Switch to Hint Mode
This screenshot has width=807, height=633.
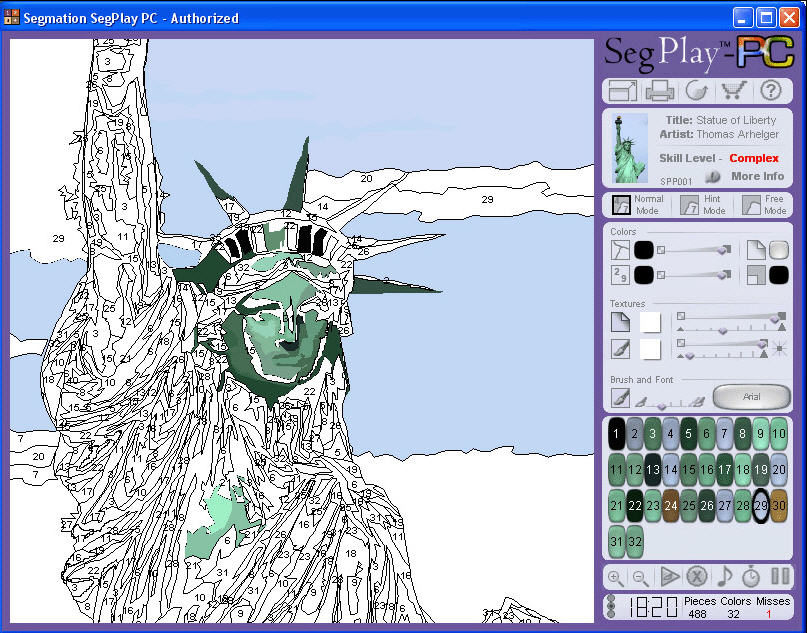(702, 205)
